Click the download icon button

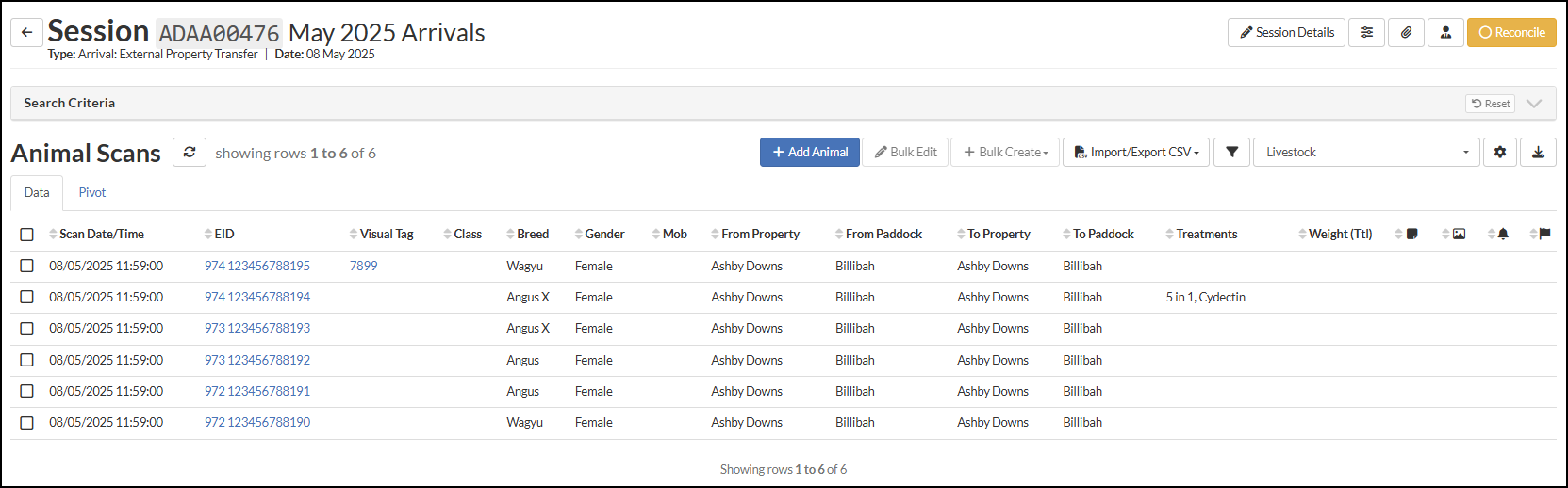pyautogui.click(x=1538, y=153)
